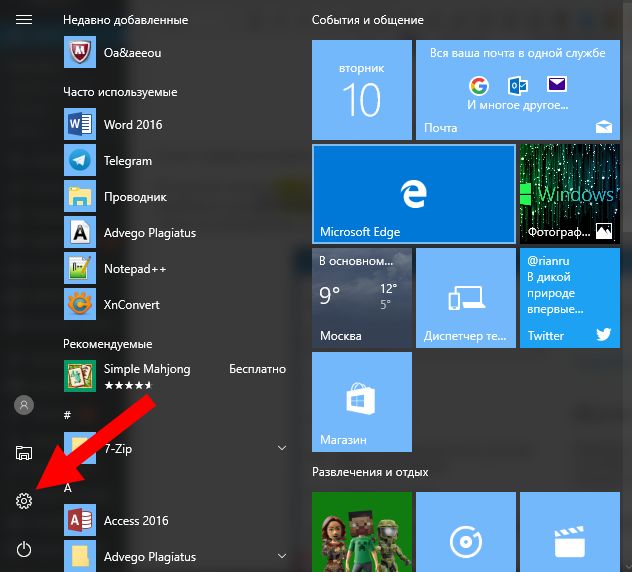Viewport: 632px width, 572px height.
Task: Launch Word 2016 from list
Action: tap(132, 125)
